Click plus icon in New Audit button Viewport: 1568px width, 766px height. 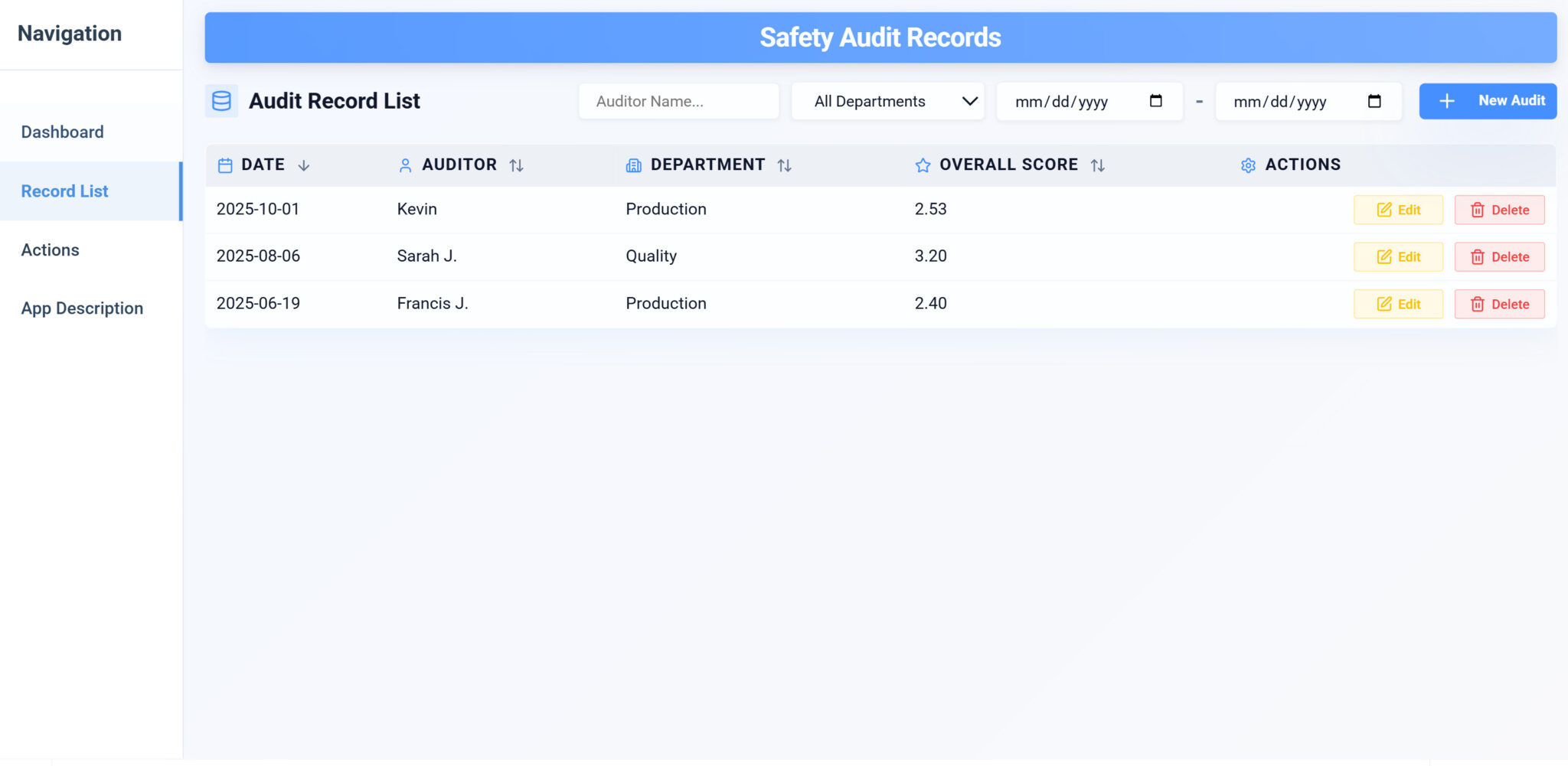point(1447,101)
